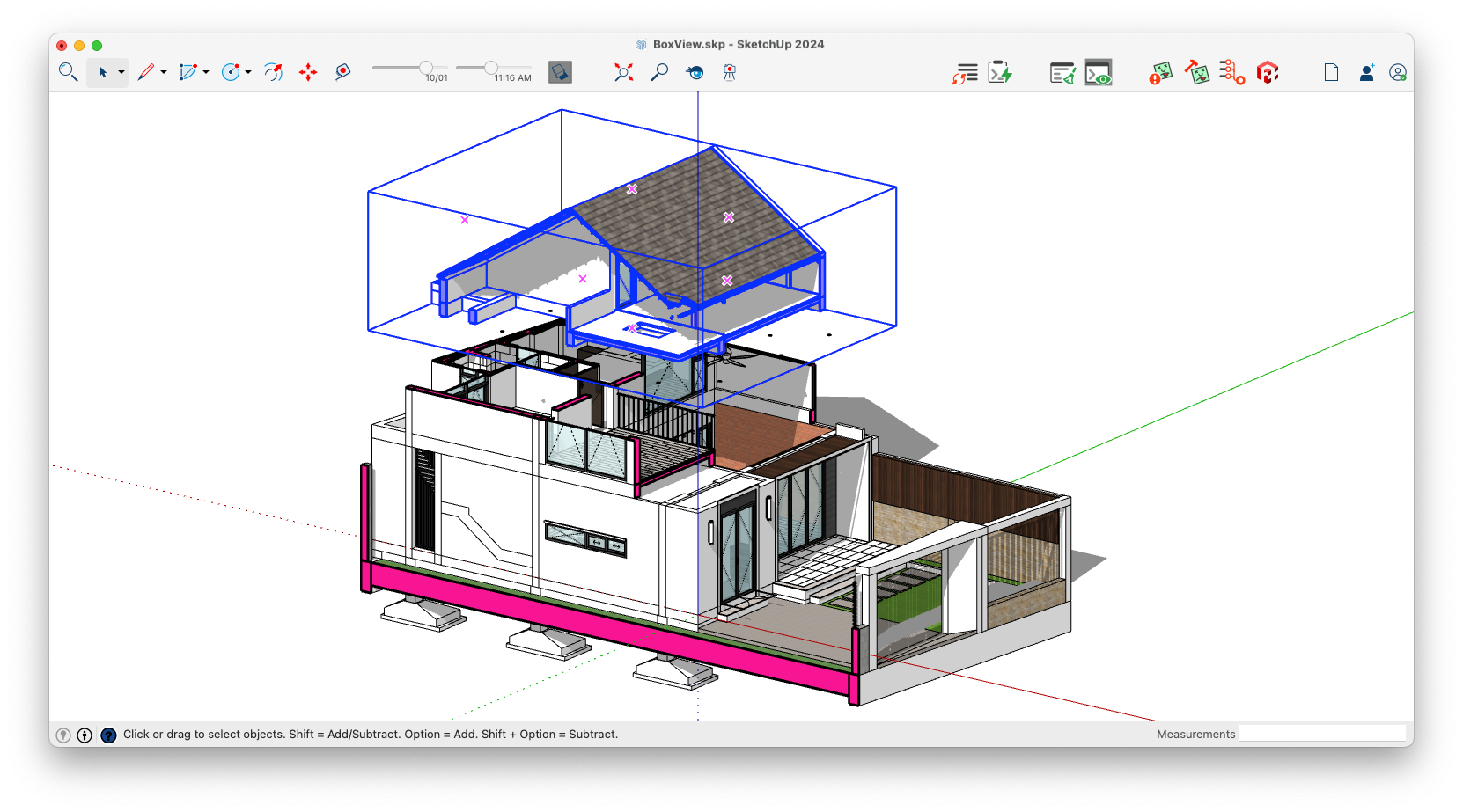Expand the Circle tool dropdown arrow
1463x812 pixels.
click(248, 72)
